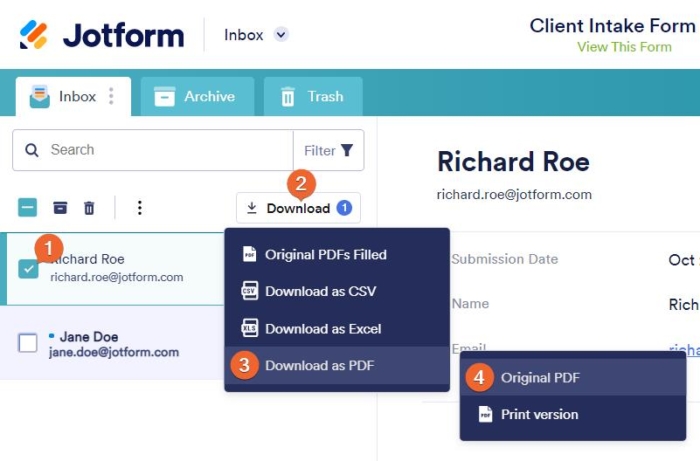Uncheck the Richard Roe submission checkbox
700x461 pixels.
(x=28, y=269)
